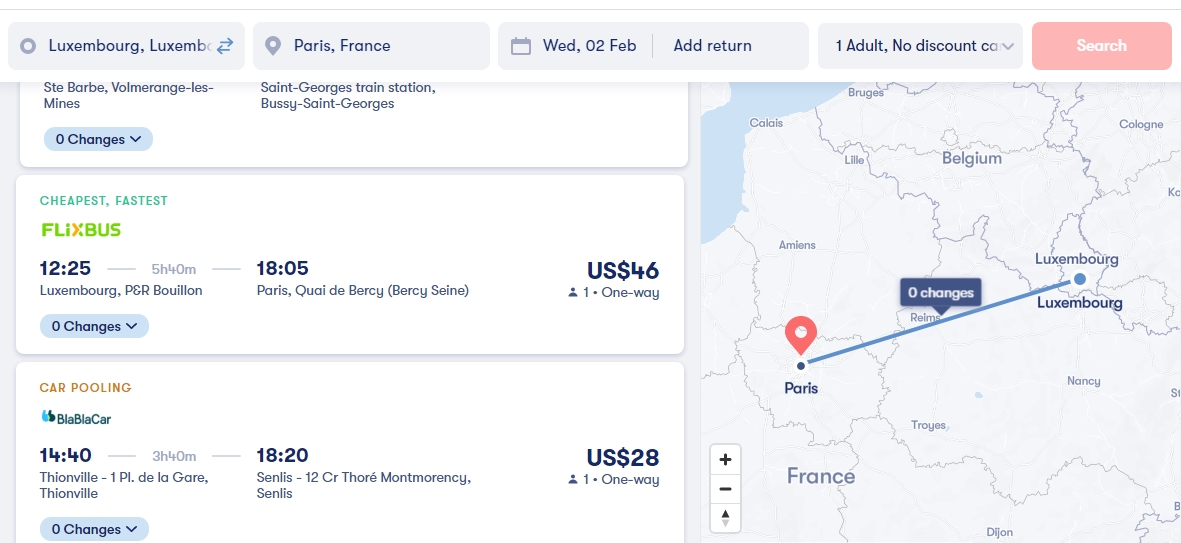Viewport: 1181px width, 543px height.
Task: Click the FlixBus logo
Action: tap(81, 230)
